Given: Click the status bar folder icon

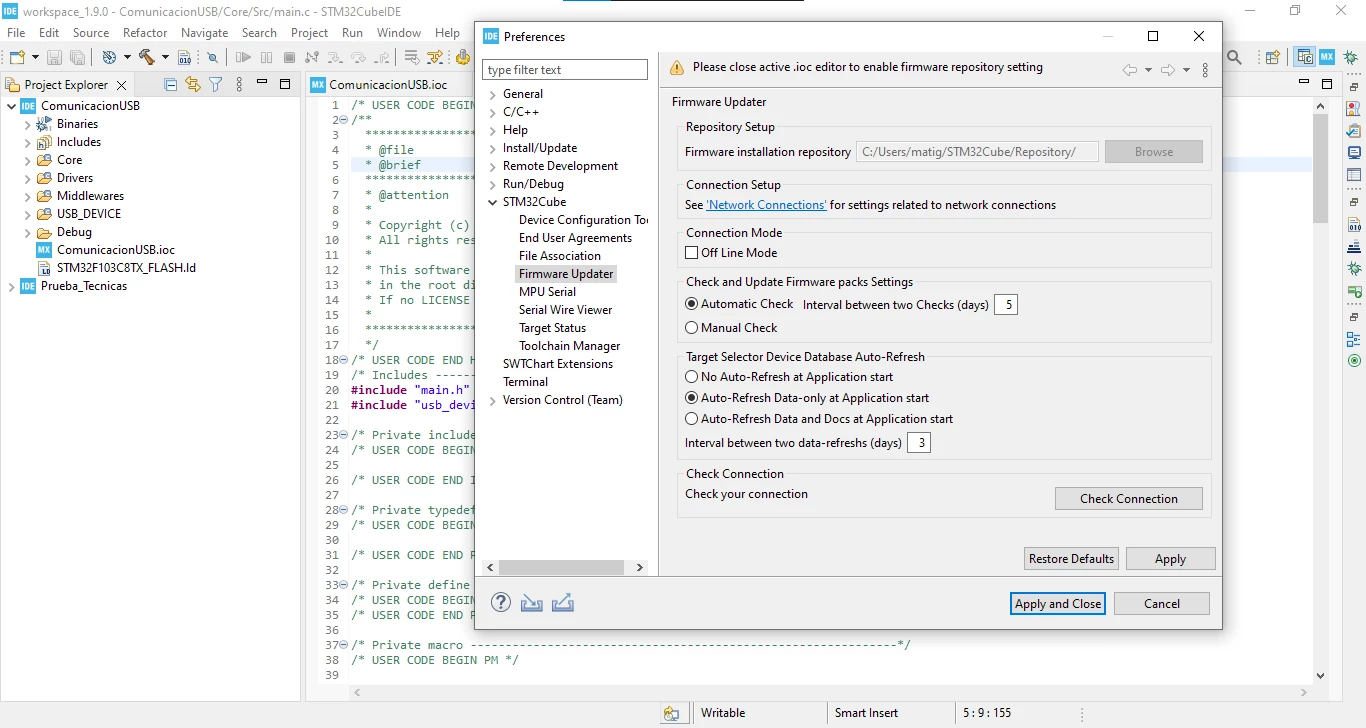Looking at the screenshot, I should click(671, 714).
